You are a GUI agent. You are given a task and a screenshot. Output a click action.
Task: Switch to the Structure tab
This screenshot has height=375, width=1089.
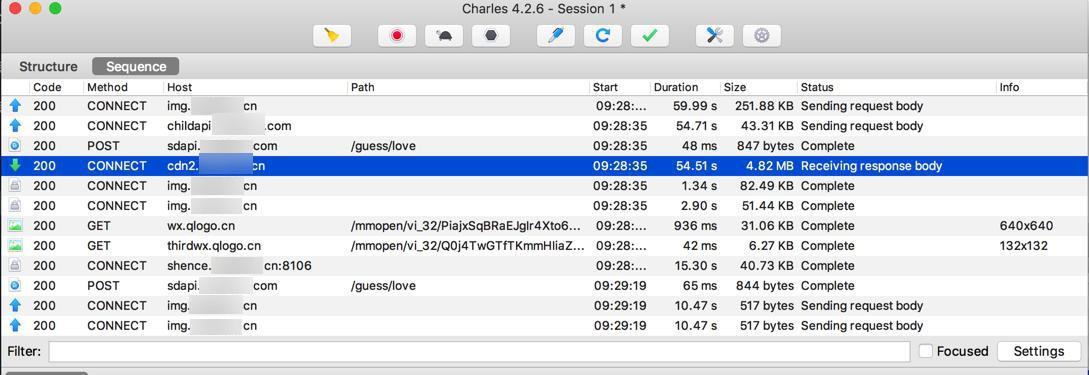tap(48, 67)
